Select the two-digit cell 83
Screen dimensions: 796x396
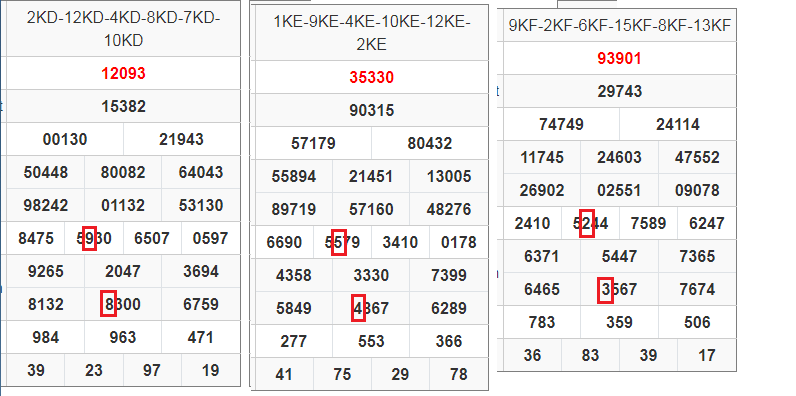(x=590, y=355)
